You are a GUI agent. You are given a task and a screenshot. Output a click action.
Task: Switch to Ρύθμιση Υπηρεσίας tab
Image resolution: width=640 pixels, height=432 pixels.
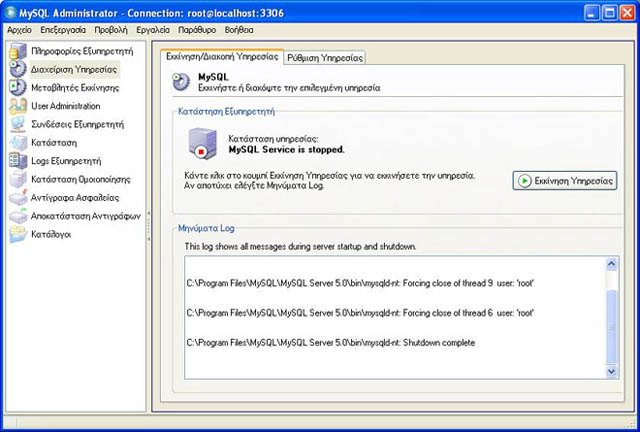point(325,58)
